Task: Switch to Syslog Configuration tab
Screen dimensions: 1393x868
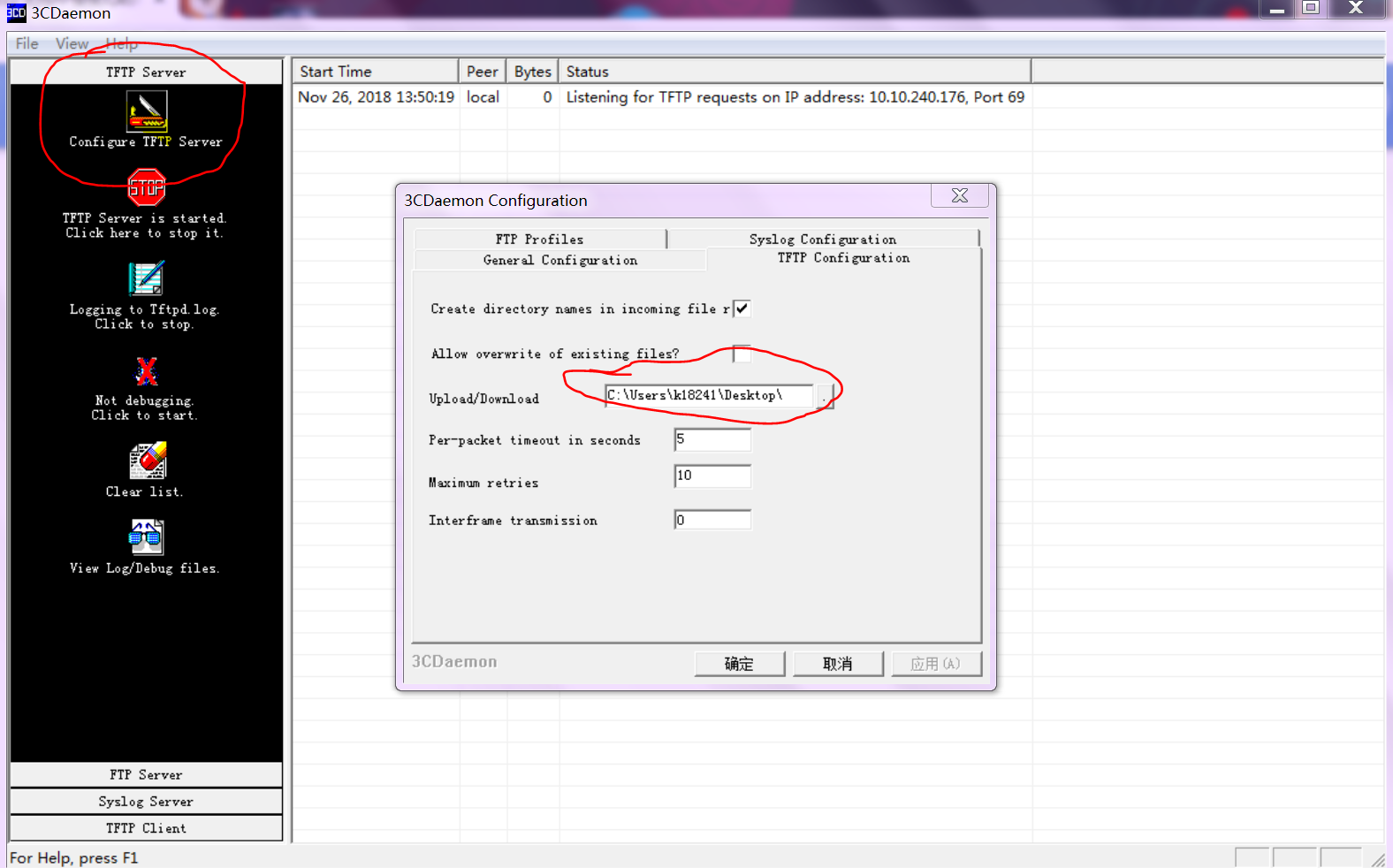Action: coord(823,240)
